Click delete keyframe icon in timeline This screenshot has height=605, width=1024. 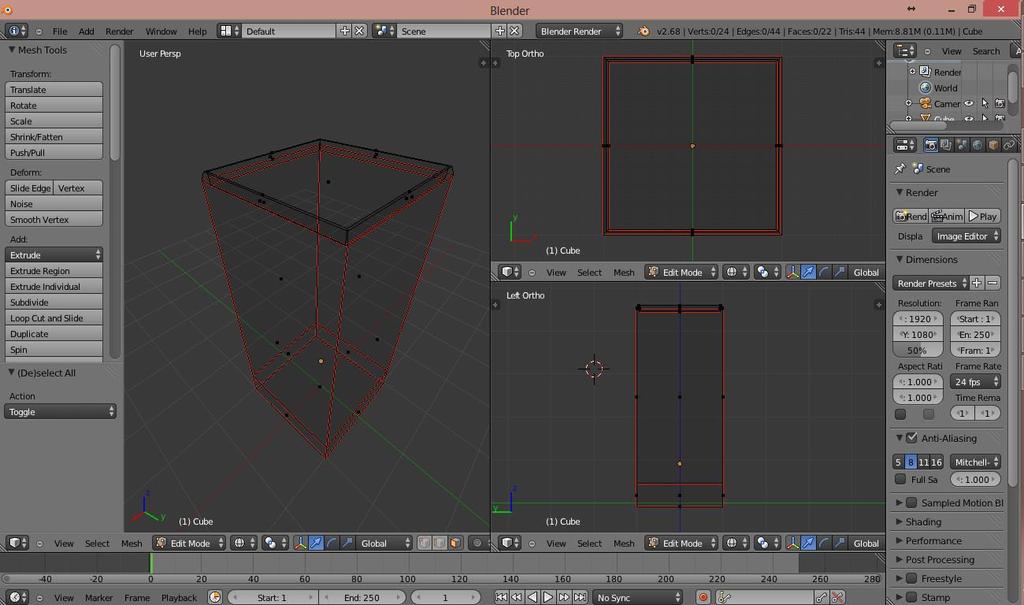[837, 597]
